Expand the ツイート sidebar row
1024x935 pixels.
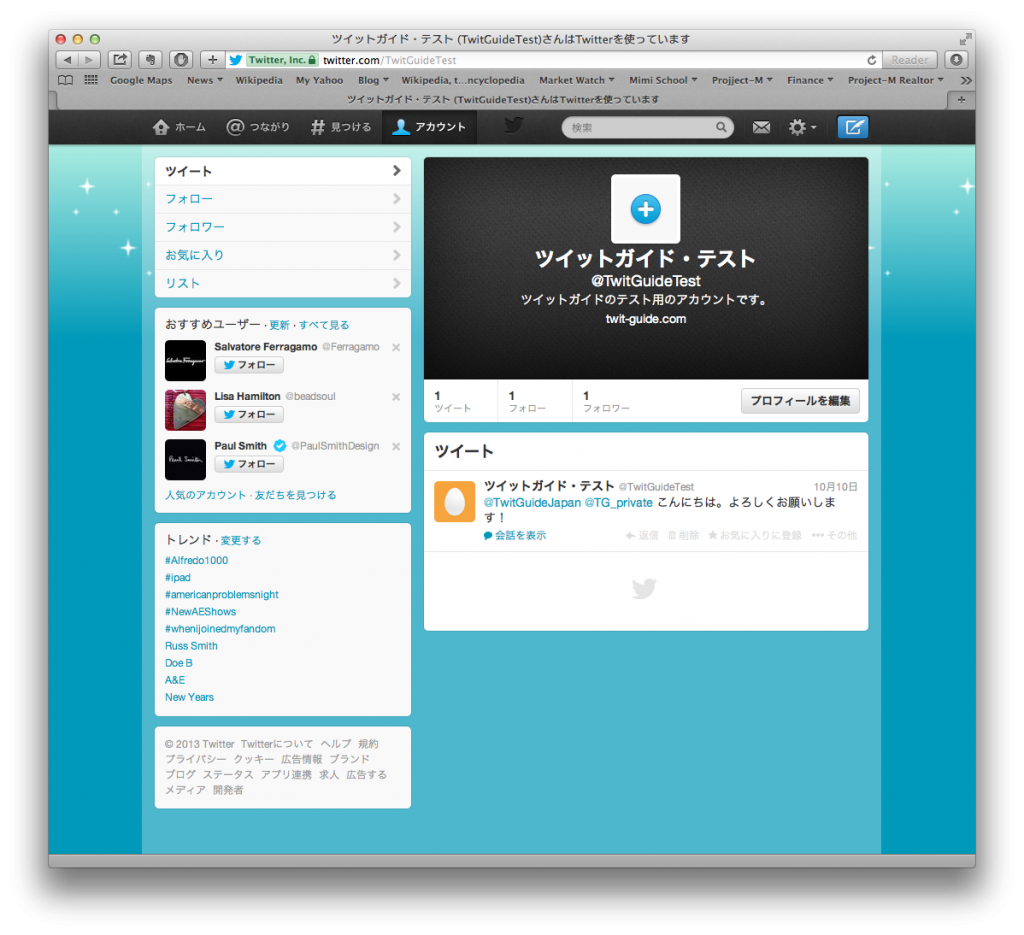(283, 171)
